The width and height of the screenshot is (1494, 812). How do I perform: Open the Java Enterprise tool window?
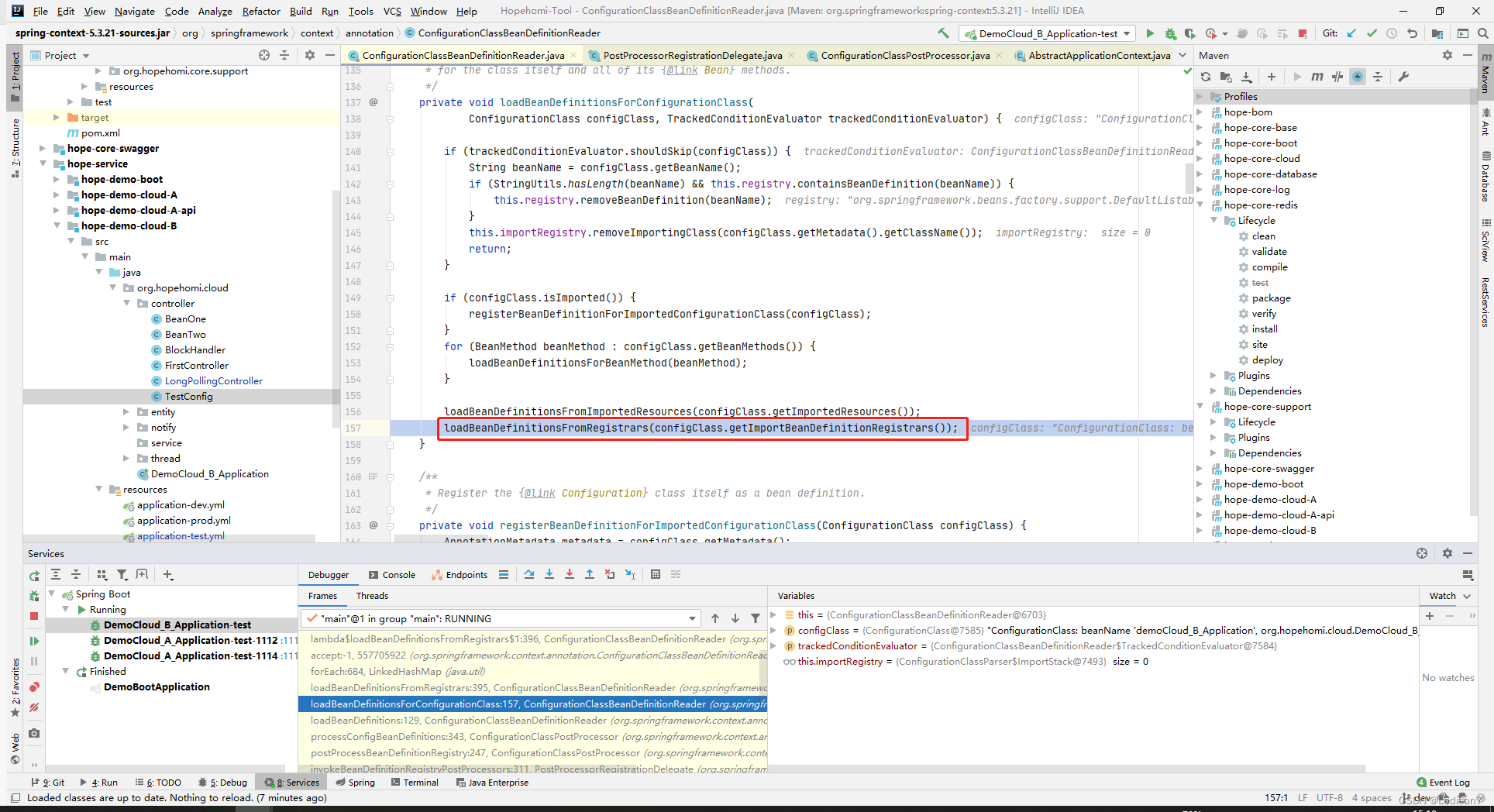click(492, 783)
